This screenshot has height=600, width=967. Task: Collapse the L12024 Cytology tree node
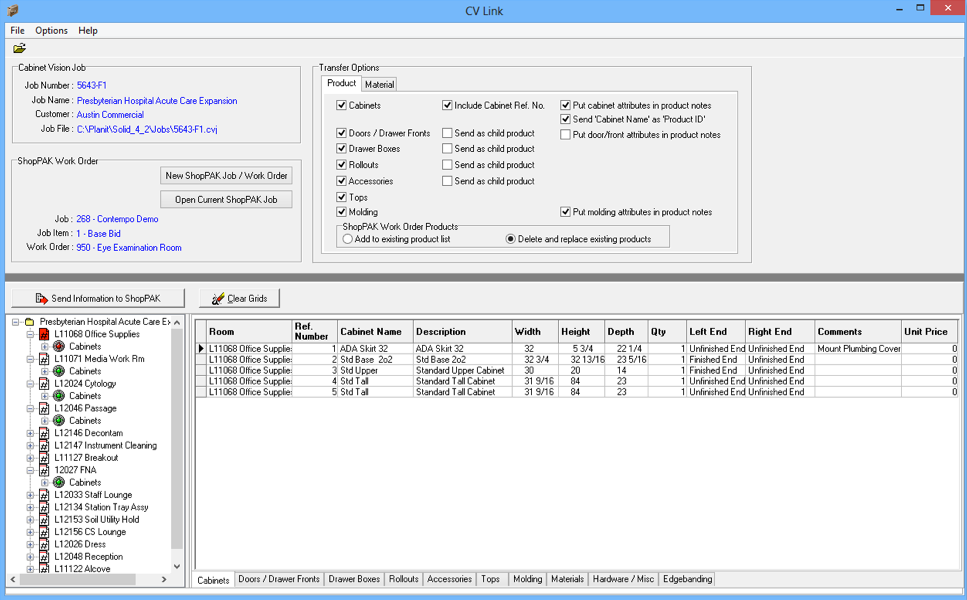pos(31,384)
